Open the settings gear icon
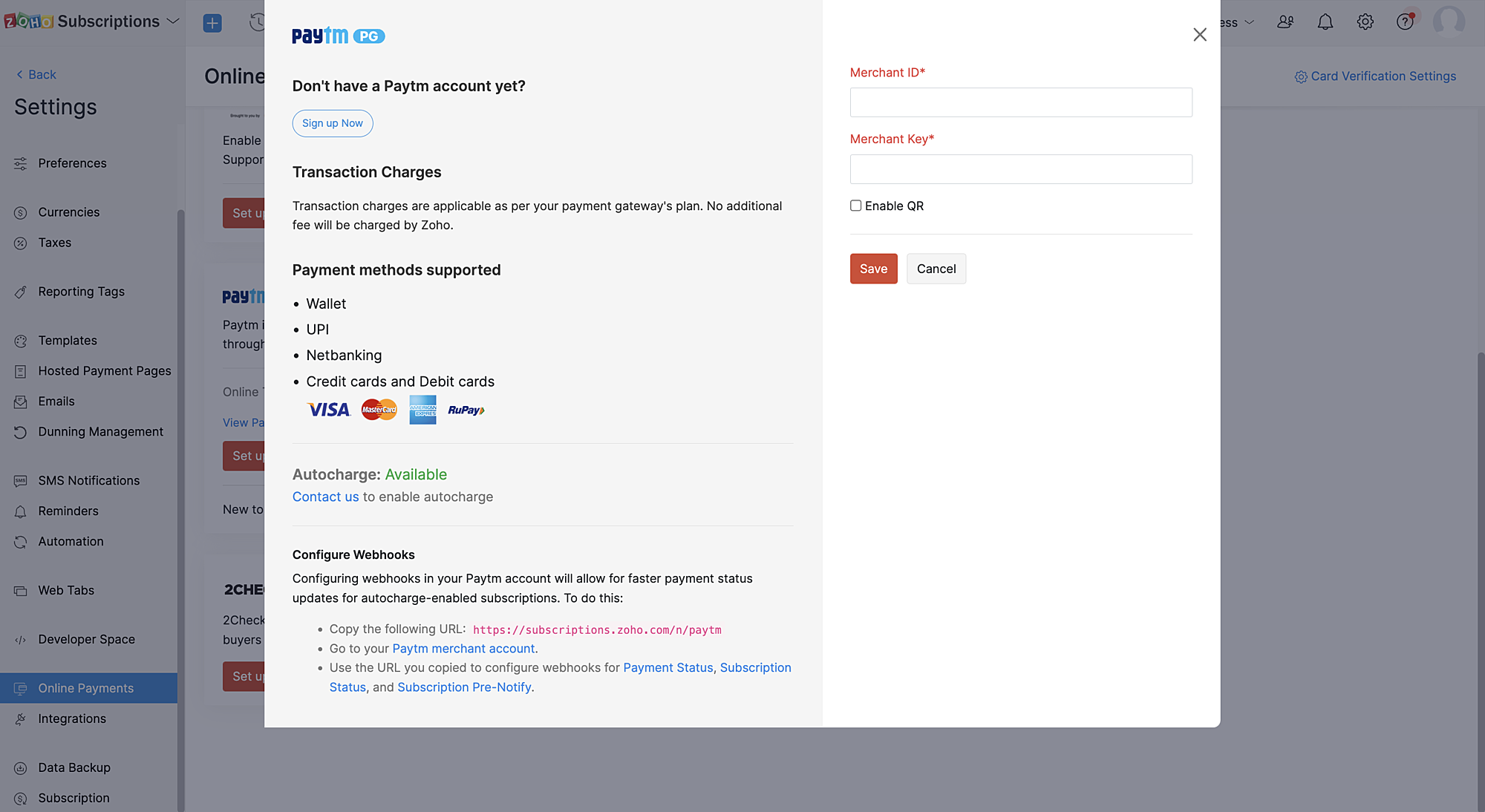 coord(1365,22)
